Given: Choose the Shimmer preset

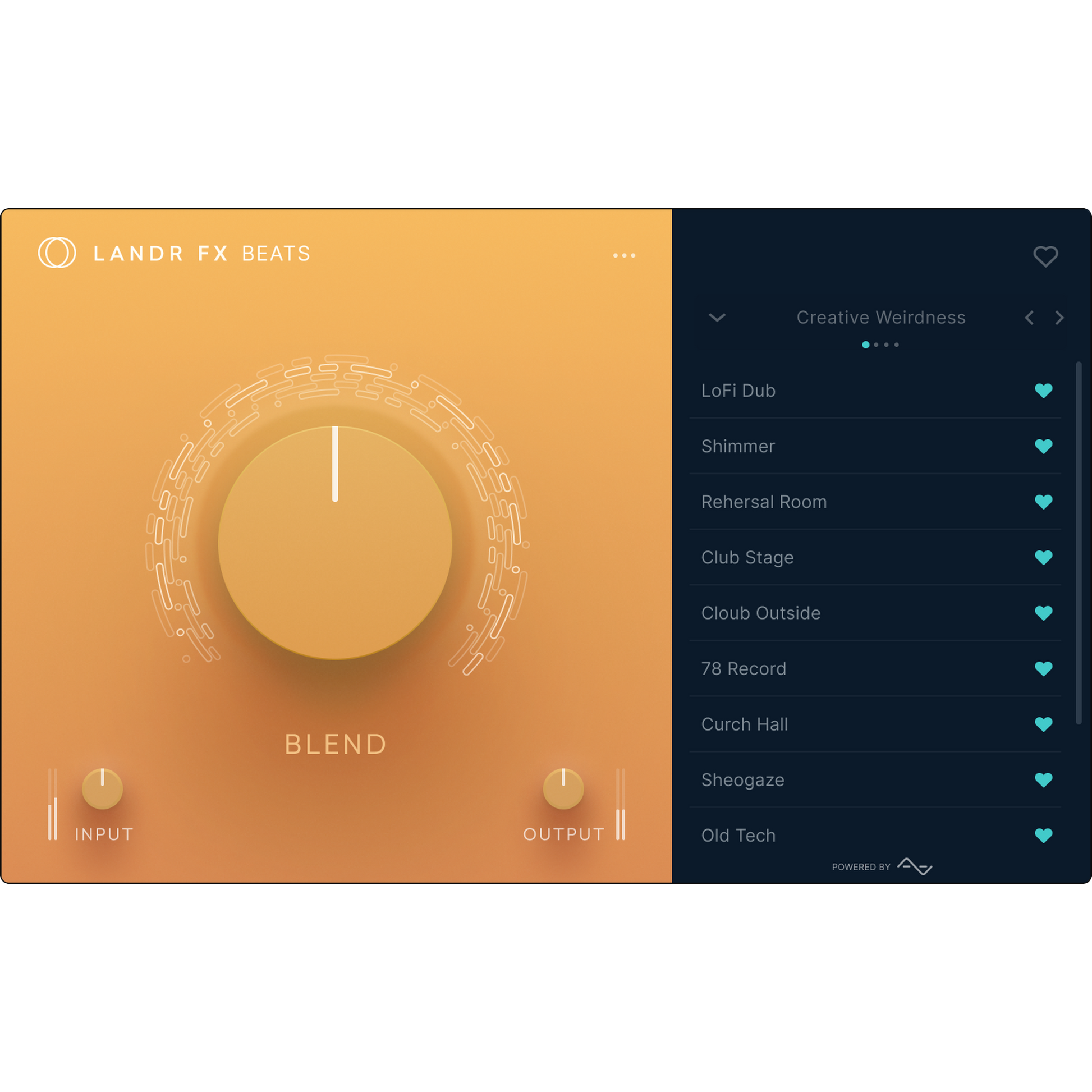Looking at the screenshot, I should pos(738,447).
